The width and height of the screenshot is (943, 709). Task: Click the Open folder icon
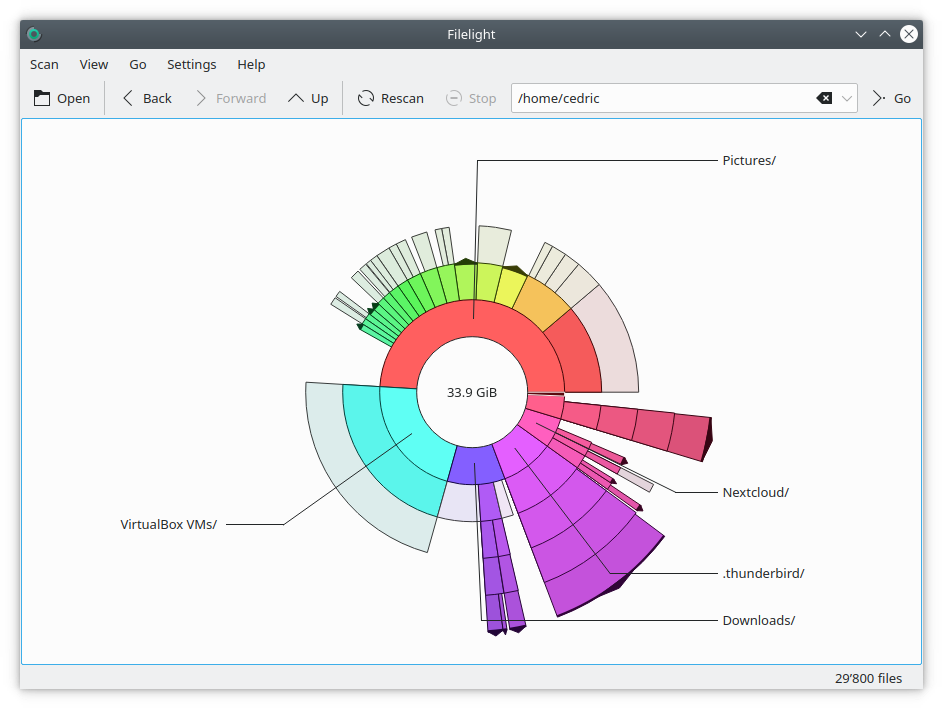(41, 98)
